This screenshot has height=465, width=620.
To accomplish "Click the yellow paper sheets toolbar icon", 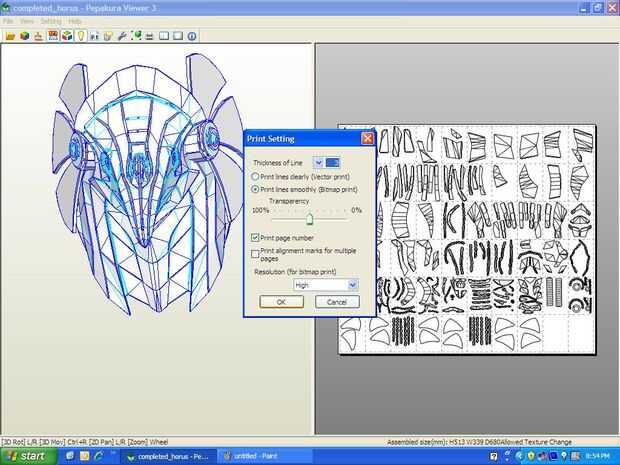I will click(108, 36).
